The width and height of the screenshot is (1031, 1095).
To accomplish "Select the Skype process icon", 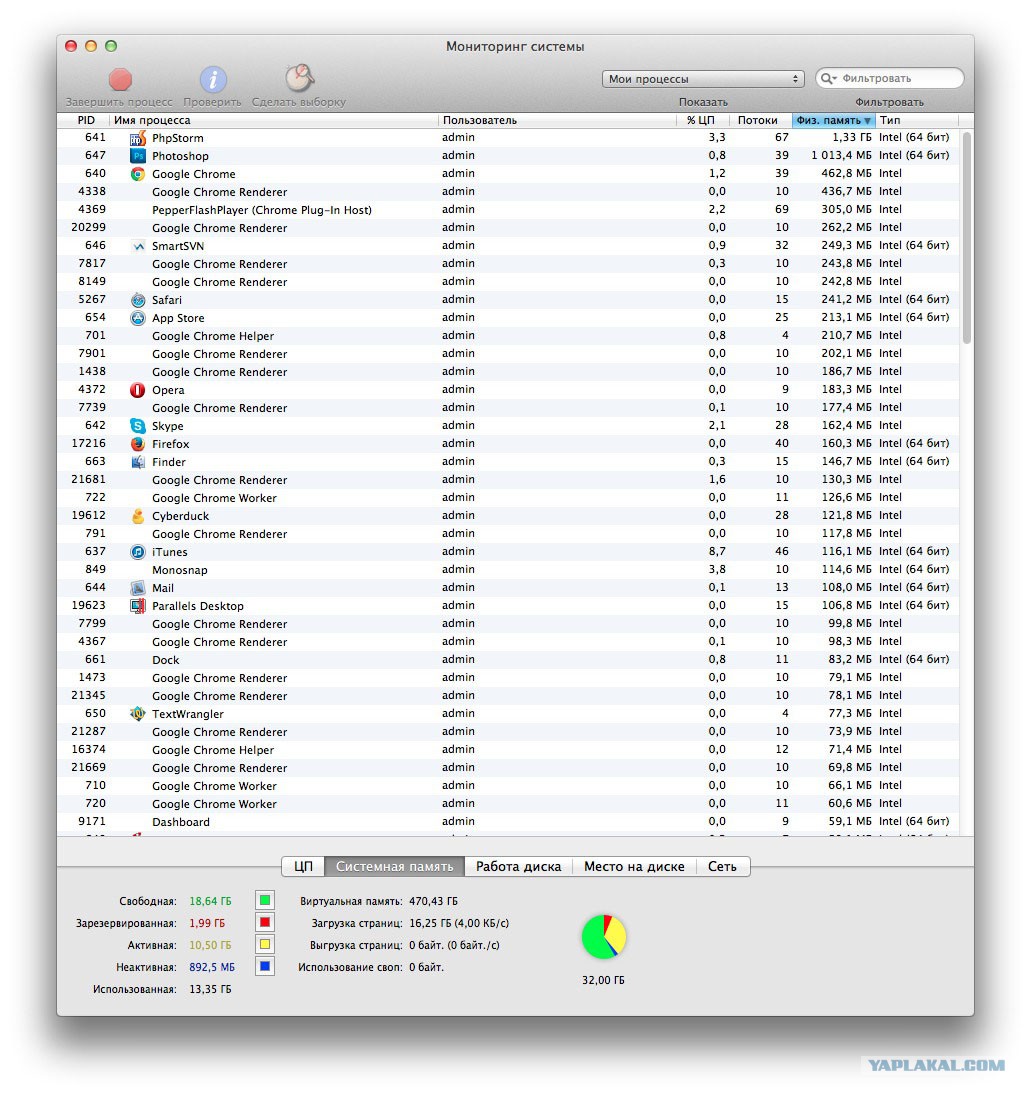I will pos(138,426).
